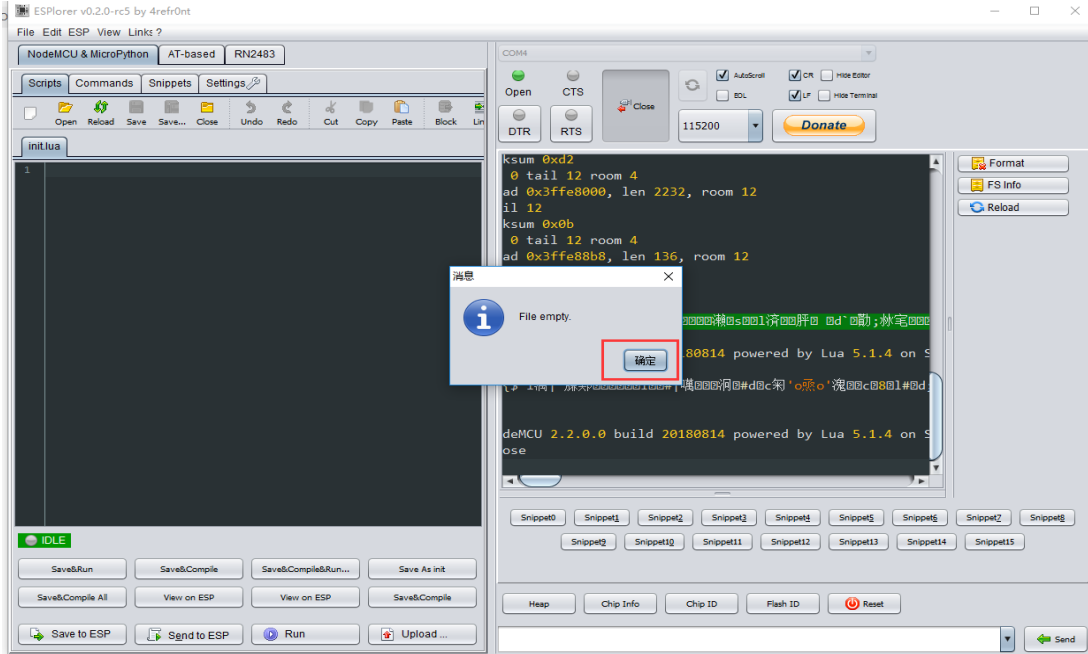Switch to the RN2483 tab
1088x654 pixels.
255,54
